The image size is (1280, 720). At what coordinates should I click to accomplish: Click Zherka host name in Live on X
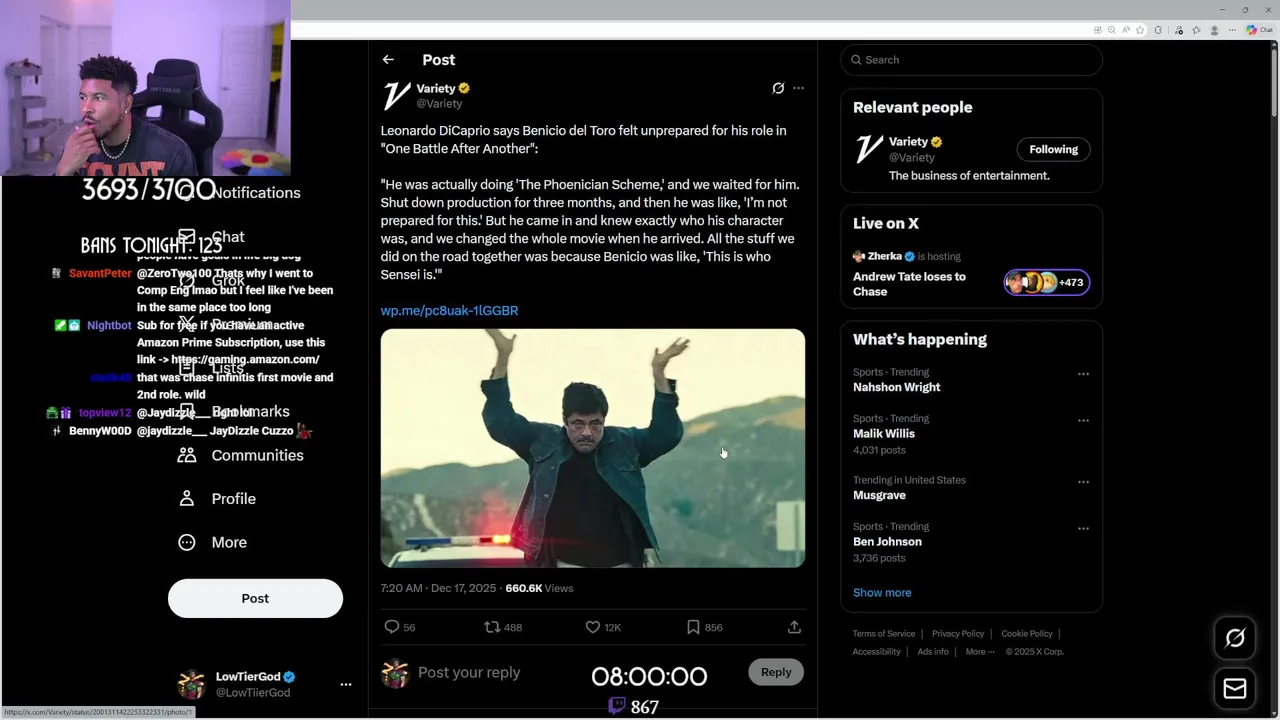[884, 256]
